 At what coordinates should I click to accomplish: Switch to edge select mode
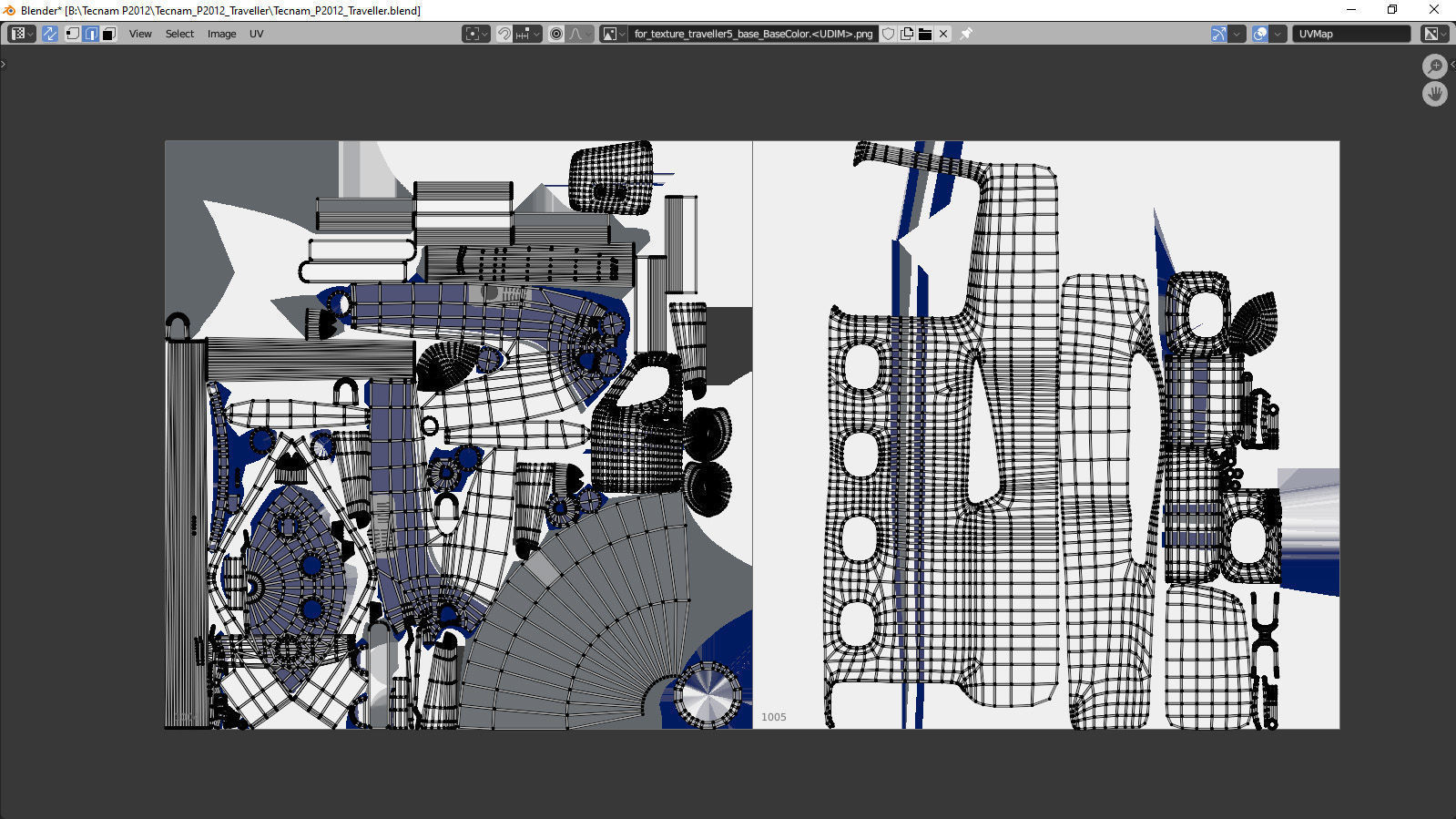point(91,34)
